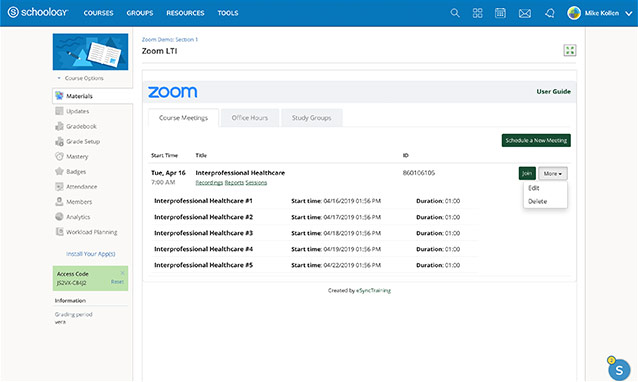Click the Interprofessional Healthcare meeting title

click(240, 173)
